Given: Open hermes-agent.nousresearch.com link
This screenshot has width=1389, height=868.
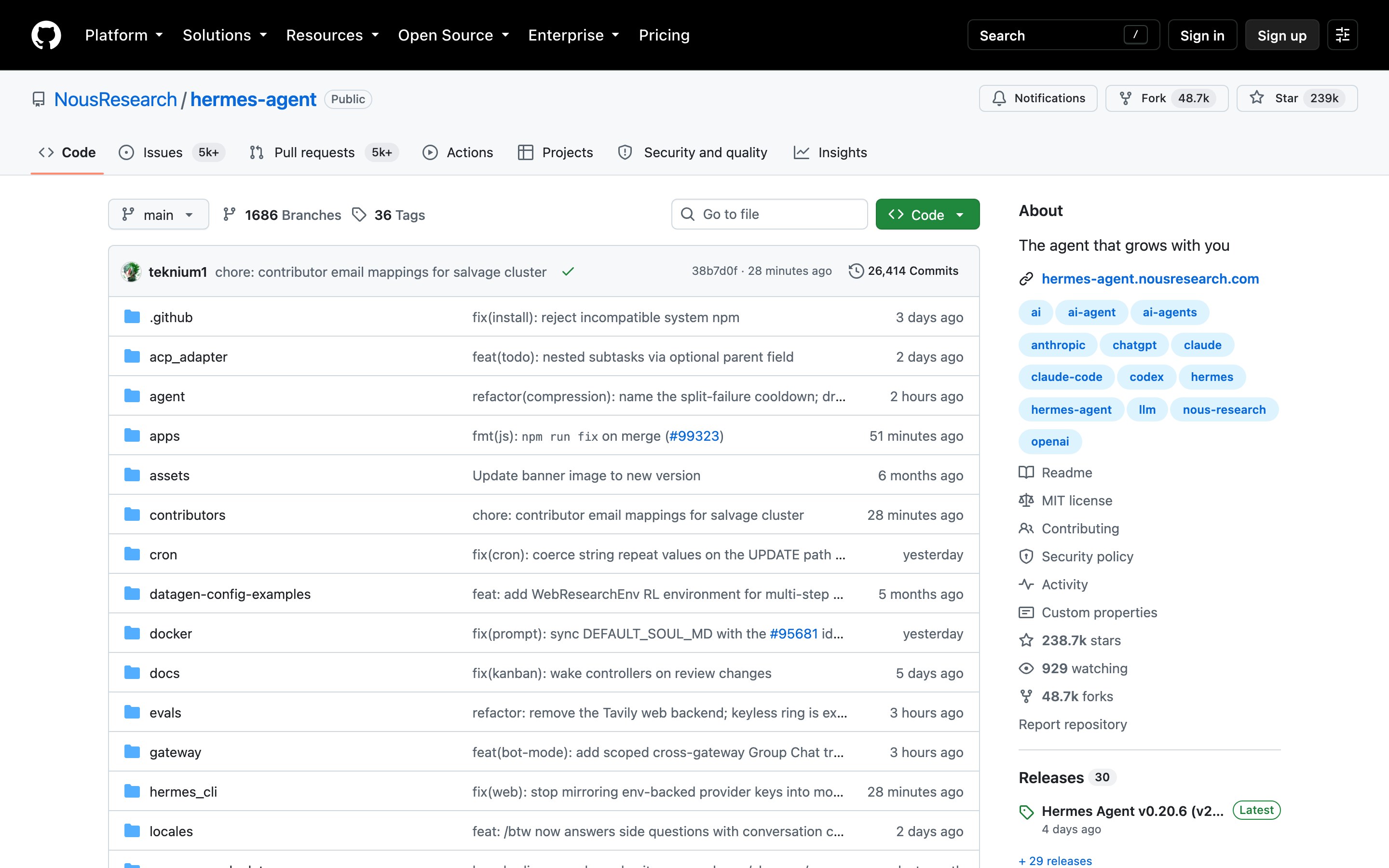Looking at the screenshot, I should pos(1150,279).
